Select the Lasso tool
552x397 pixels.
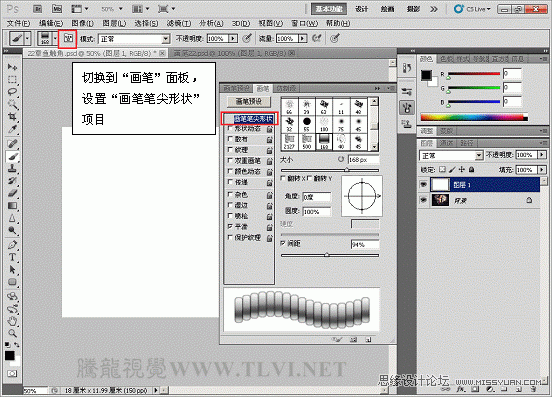pos(12,92)
